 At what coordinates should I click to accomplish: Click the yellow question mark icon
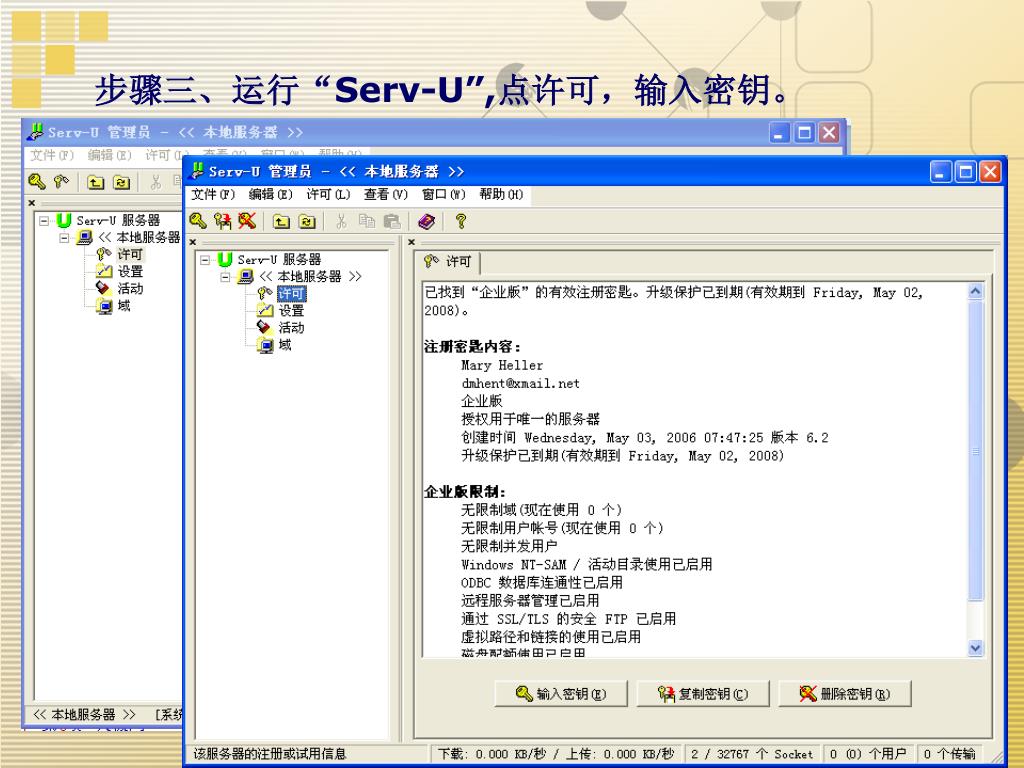[460, 221]
